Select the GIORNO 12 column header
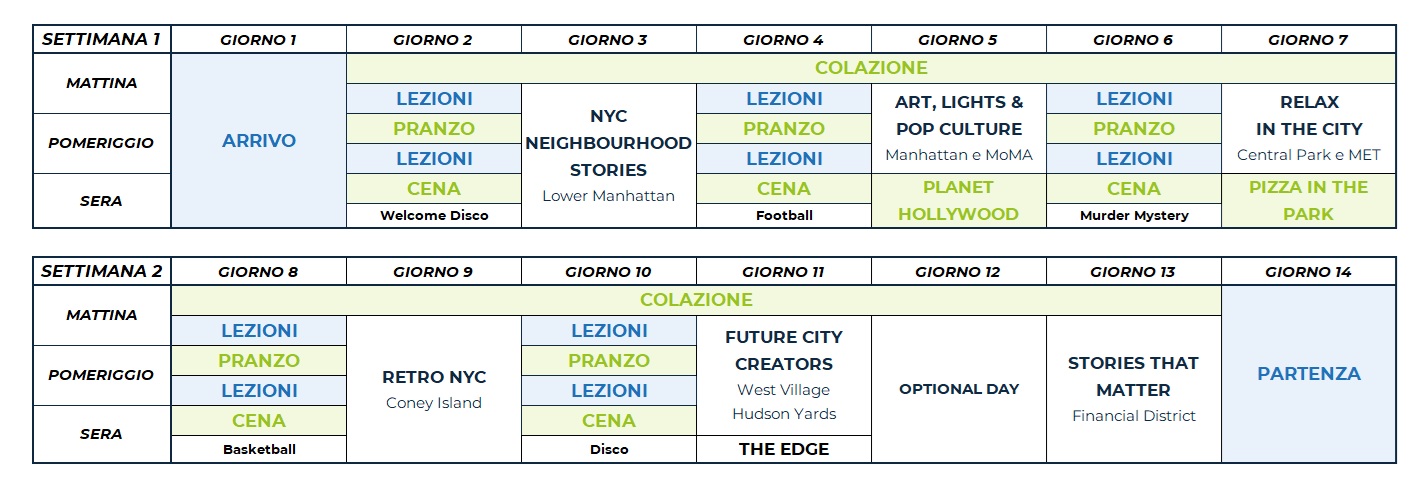The height and width of the screenshot is (489, 1416). click(x=959, y=272)
